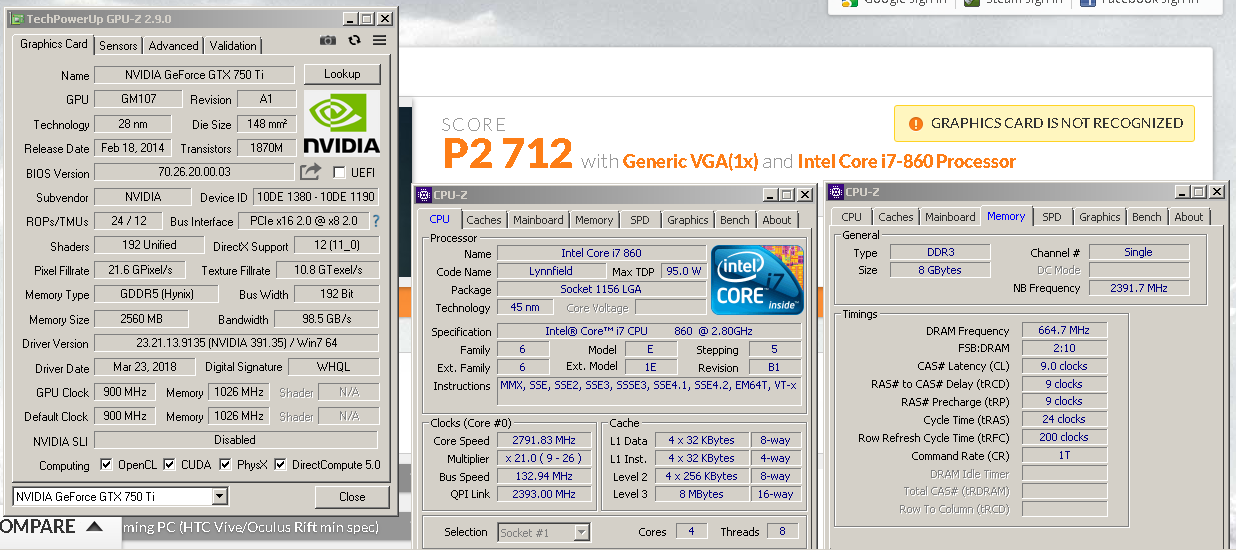Expand the COMPARE panel arrow
1236x550 pixels.
[94, 527]
